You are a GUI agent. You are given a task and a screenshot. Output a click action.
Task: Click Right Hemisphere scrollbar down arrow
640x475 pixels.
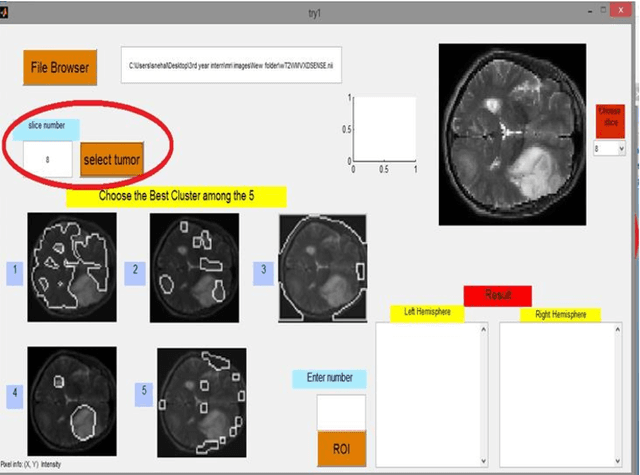(x=618, y=461)
